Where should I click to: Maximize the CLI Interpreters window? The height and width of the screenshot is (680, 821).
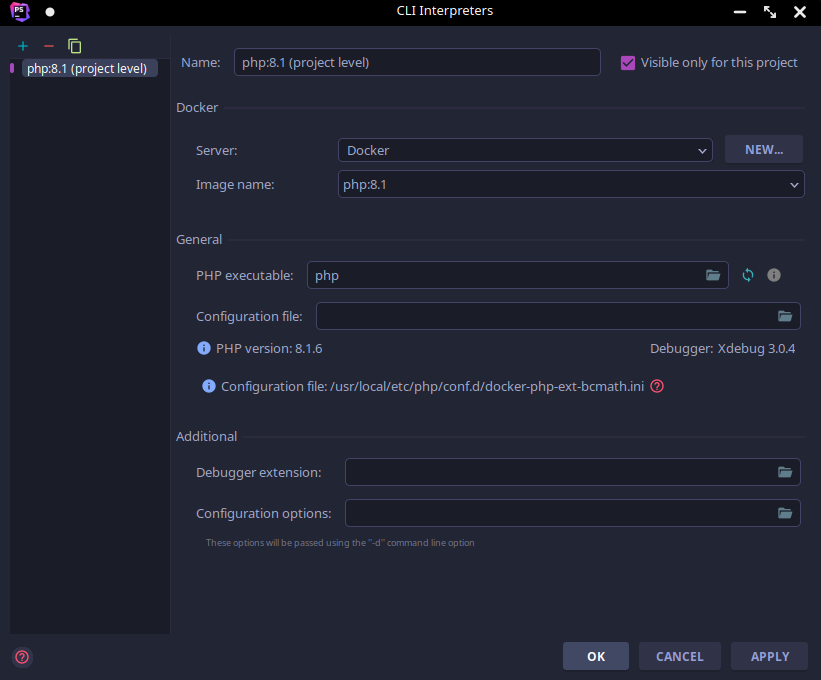pos(770,12)
